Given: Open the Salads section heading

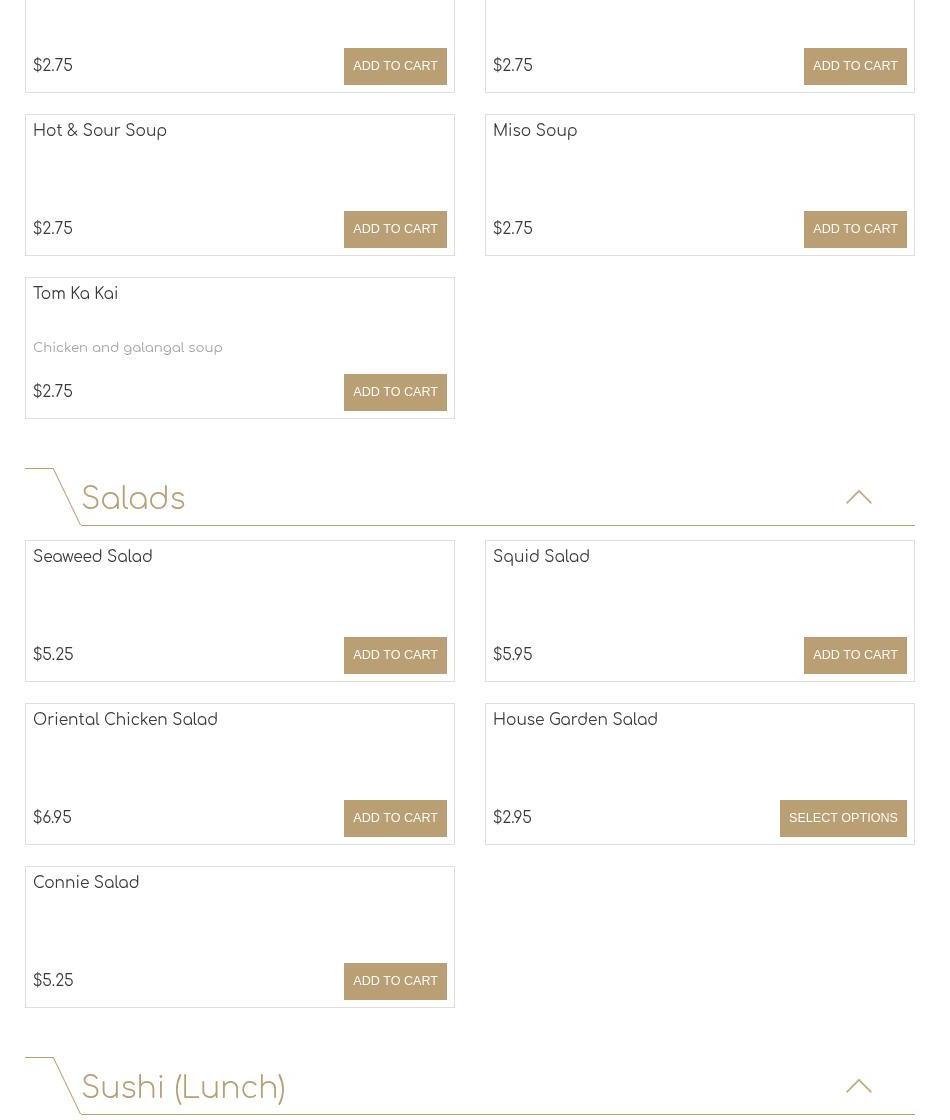Looking at the screenshot, I should click(134, 499).
